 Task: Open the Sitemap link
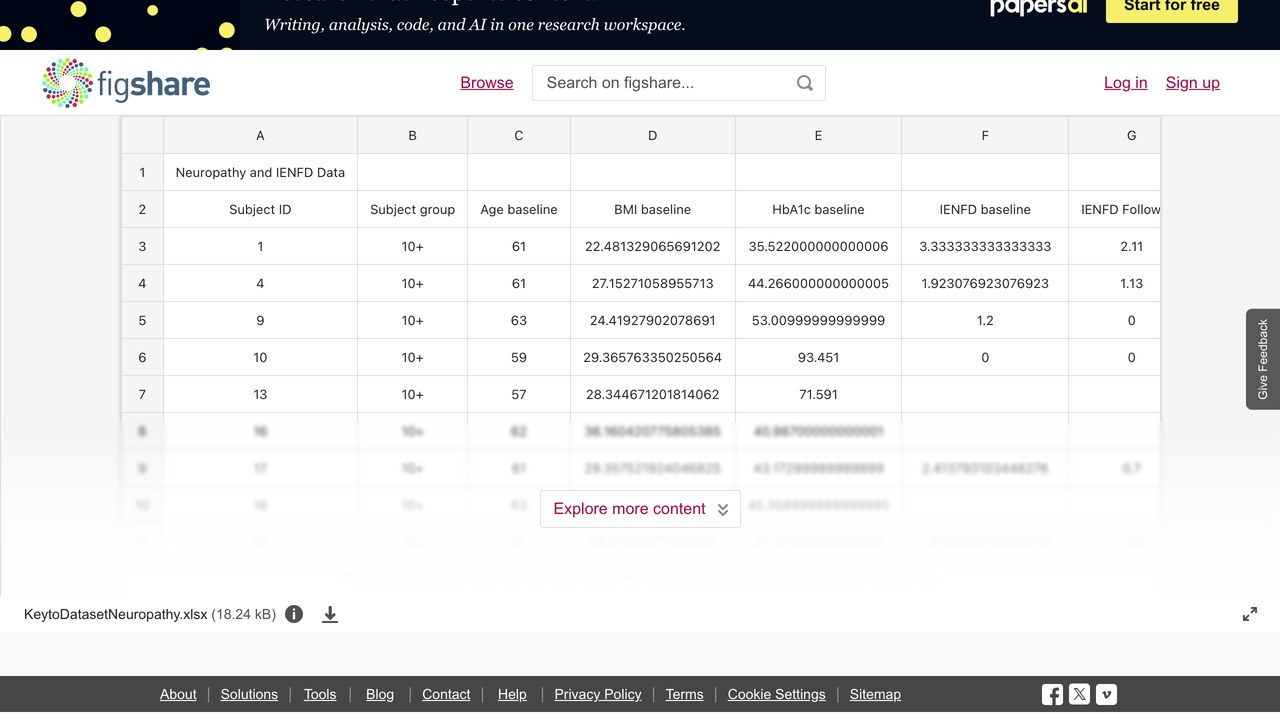click(x=875, y=694)
